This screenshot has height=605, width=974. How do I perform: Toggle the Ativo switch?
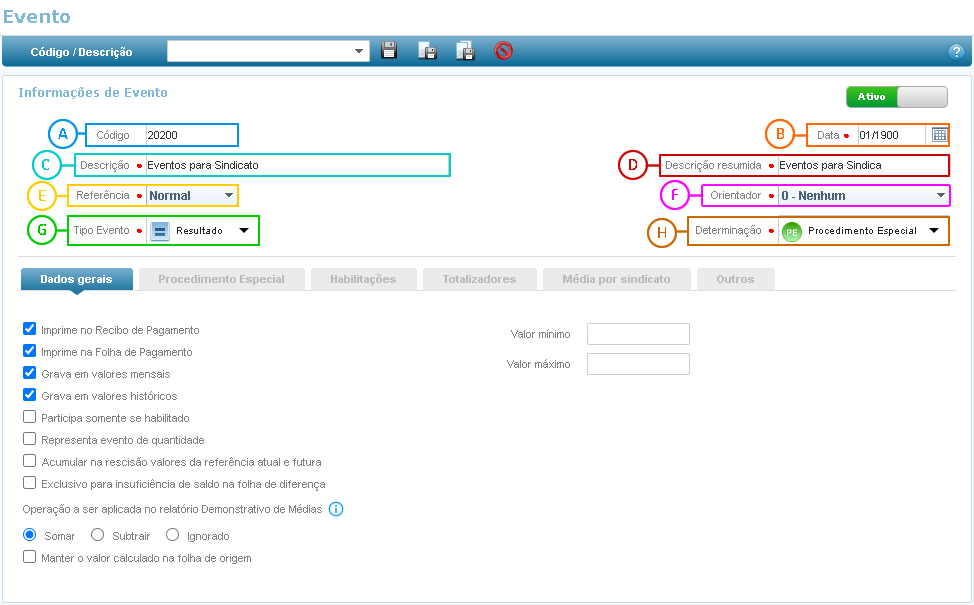896,97
